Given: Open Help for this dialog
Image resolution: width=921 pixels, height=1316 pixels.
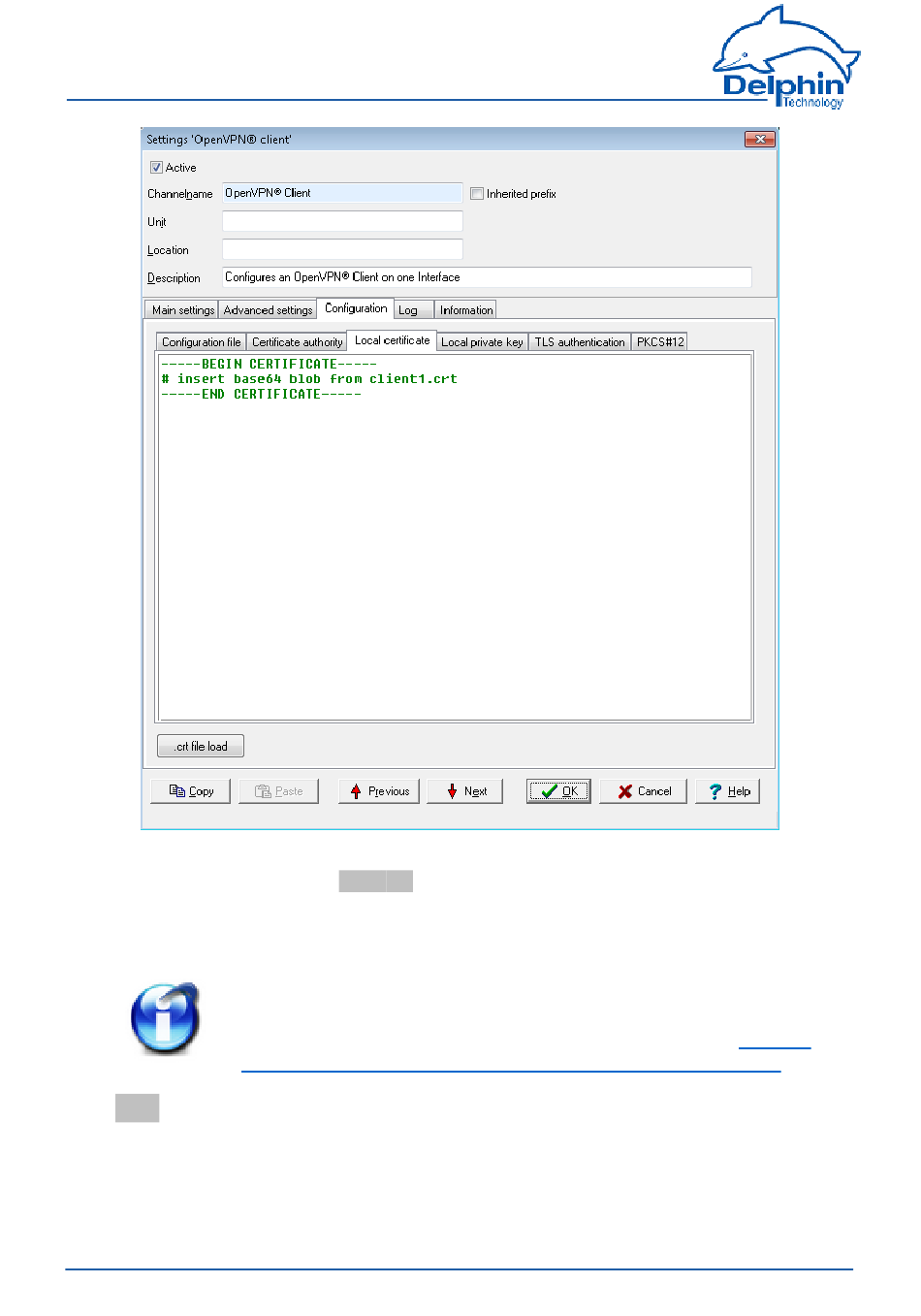Looking at the screenshot, I should point(728,791).
